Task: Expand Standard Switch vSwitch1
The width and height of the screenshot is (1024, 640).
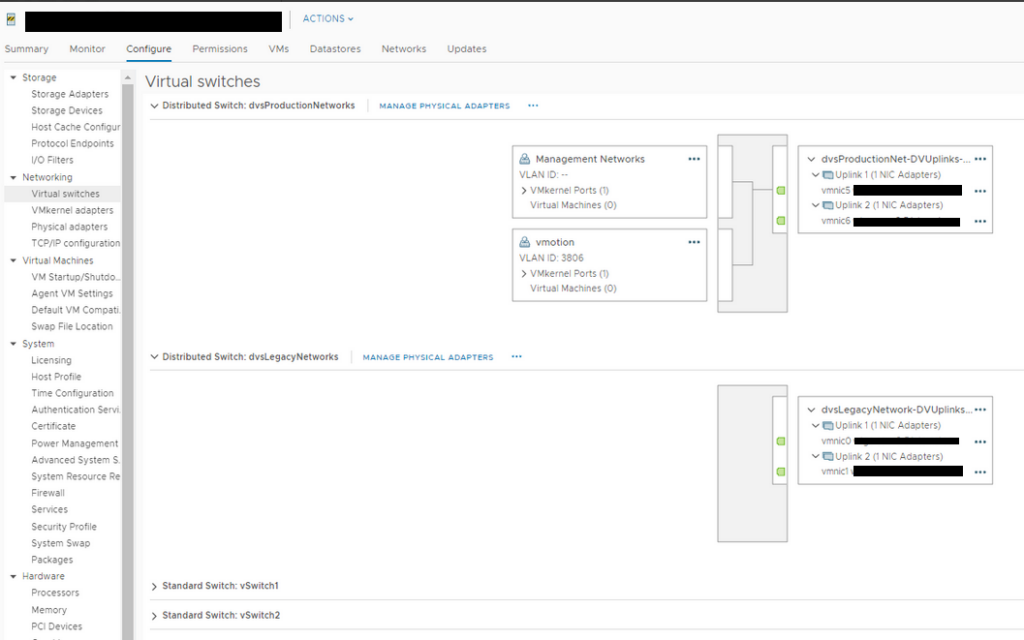Action: 154,586
